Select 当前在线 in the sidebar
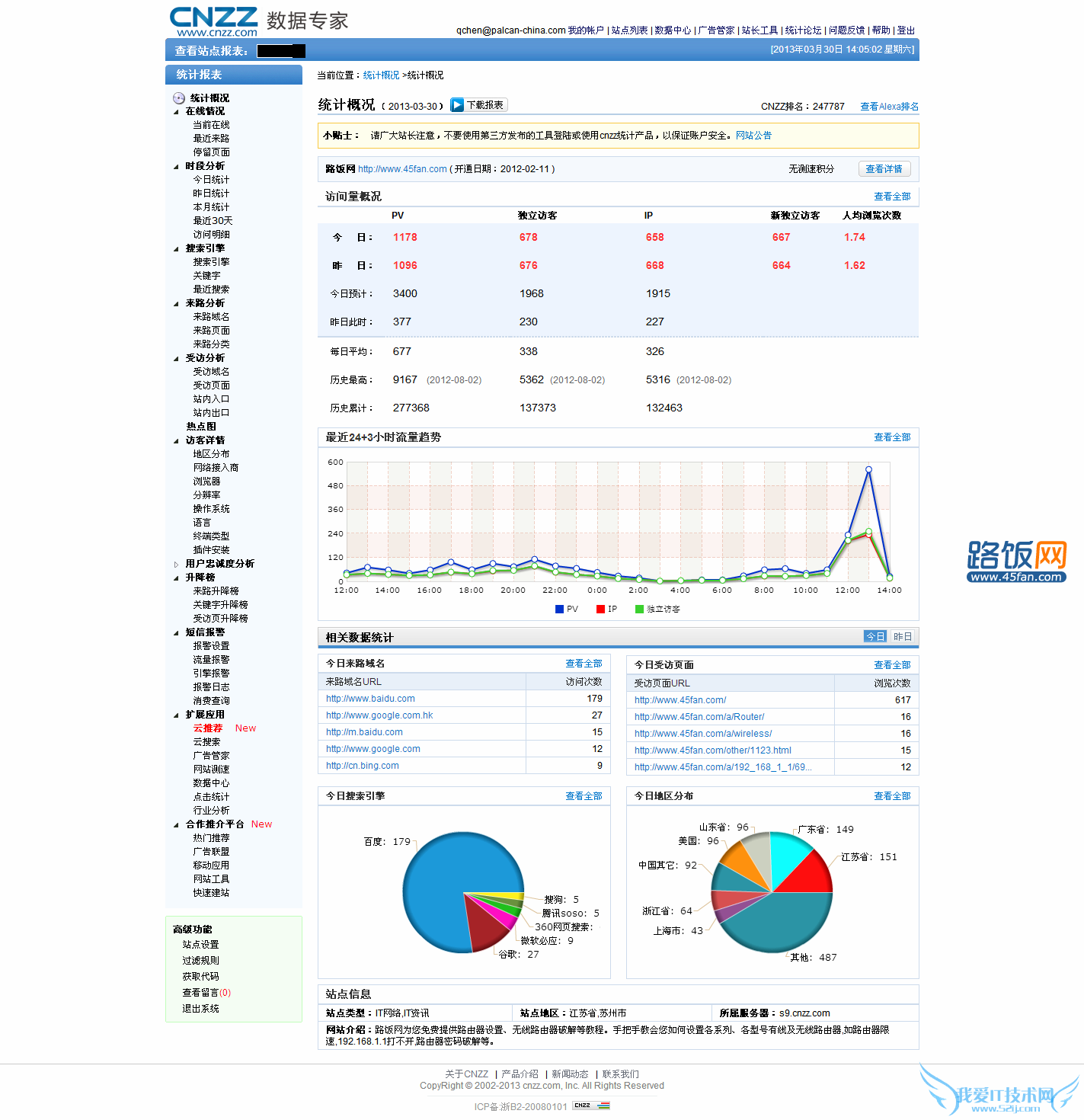Image resolution: width=1084 pixels, height=1120 pixels. pyautogui.click(x=211, y=125)
